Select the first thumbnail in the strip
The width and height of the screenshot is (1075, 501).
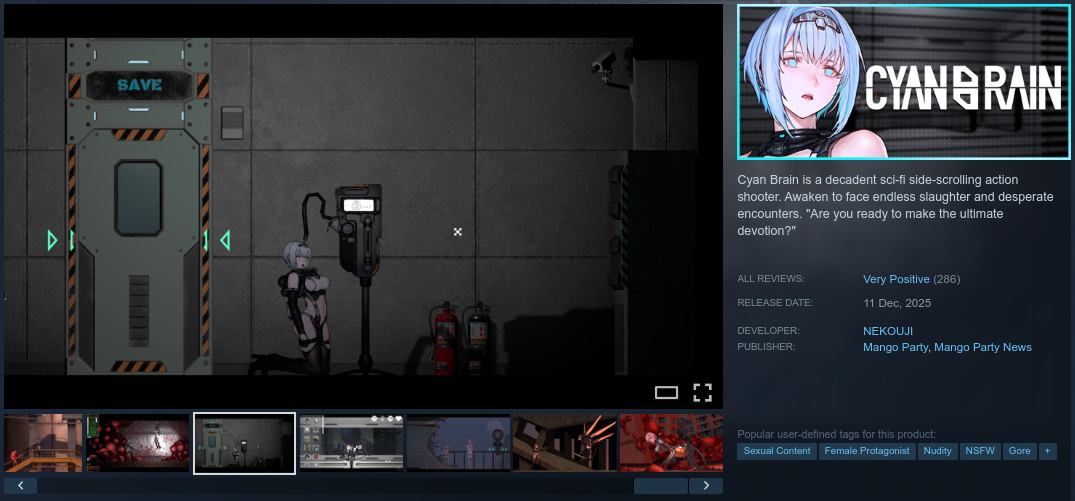42,443
